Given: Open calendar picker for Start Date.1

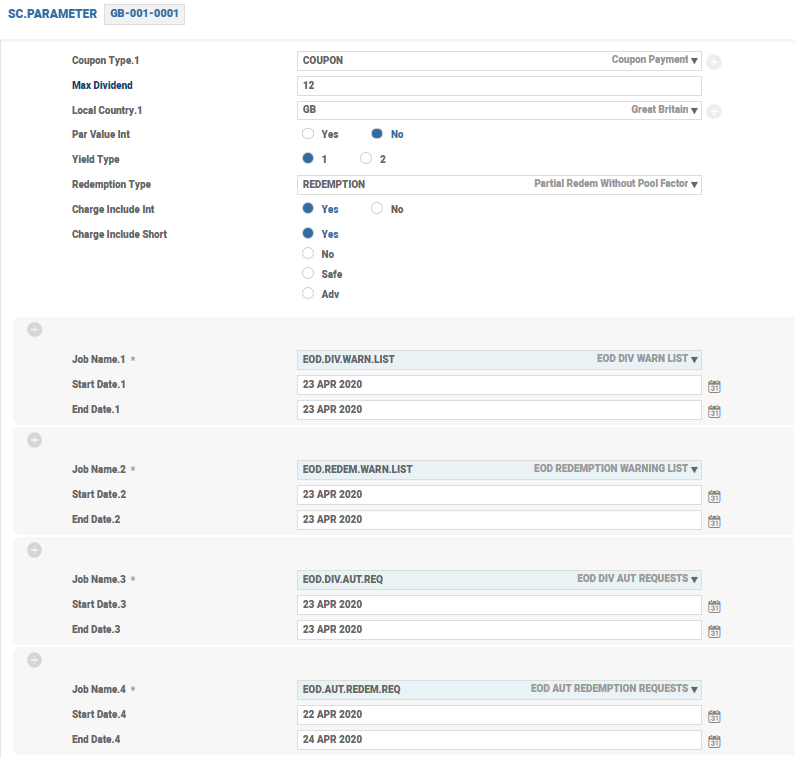Looking at the screenshot, I should pyautogui.click(x=714, y=386).
